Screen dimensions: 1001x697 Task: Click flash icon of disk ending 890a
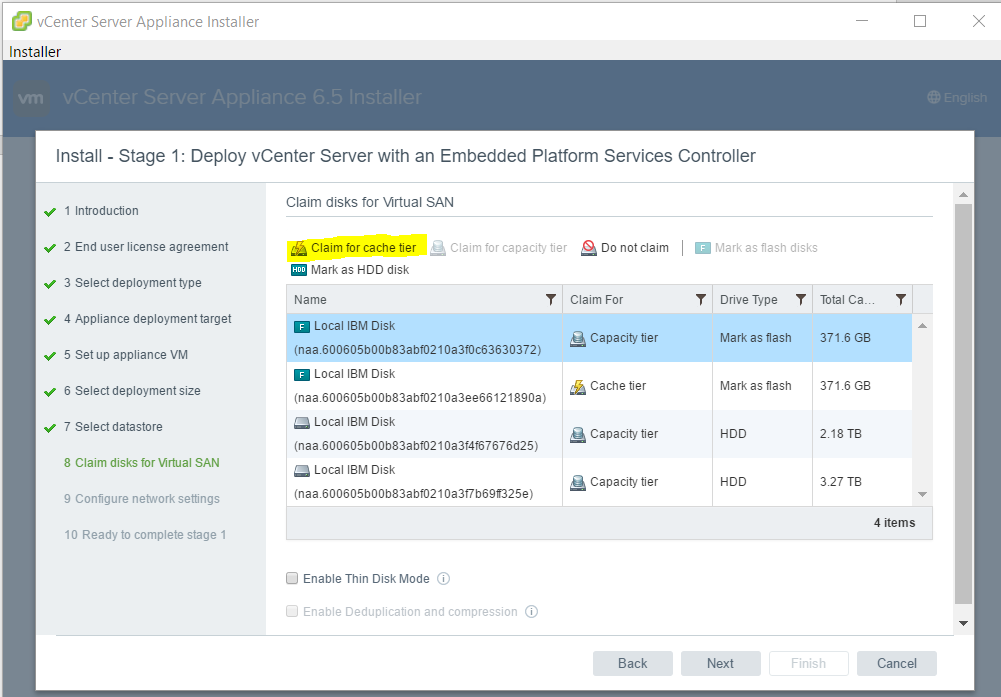(302, 374)
